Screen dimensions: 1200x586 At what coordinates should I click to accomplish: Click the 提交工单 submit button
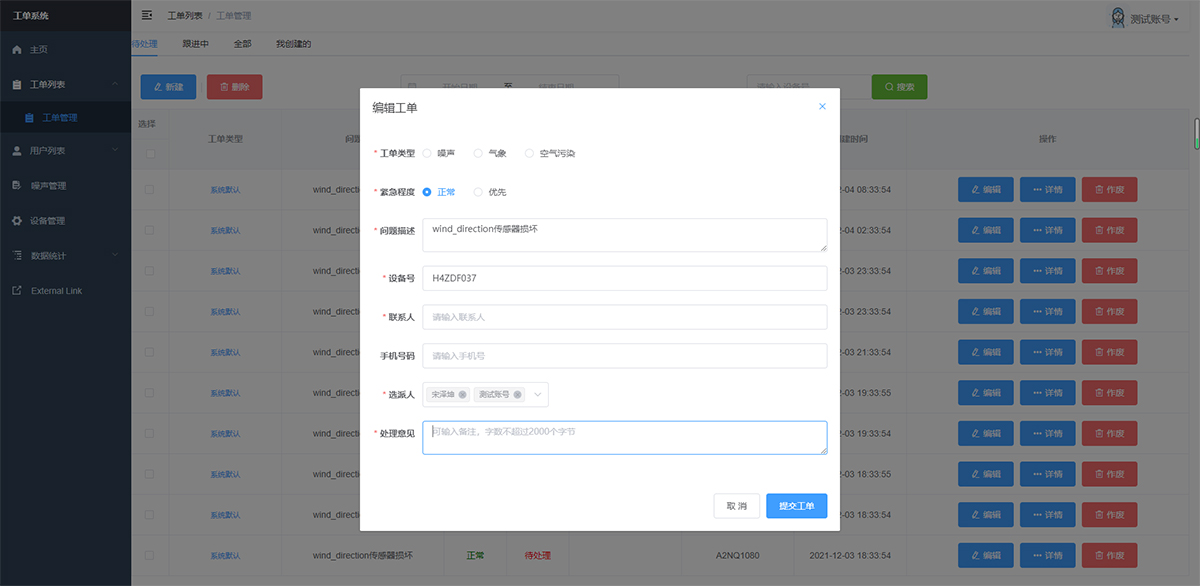click(796, 506)
